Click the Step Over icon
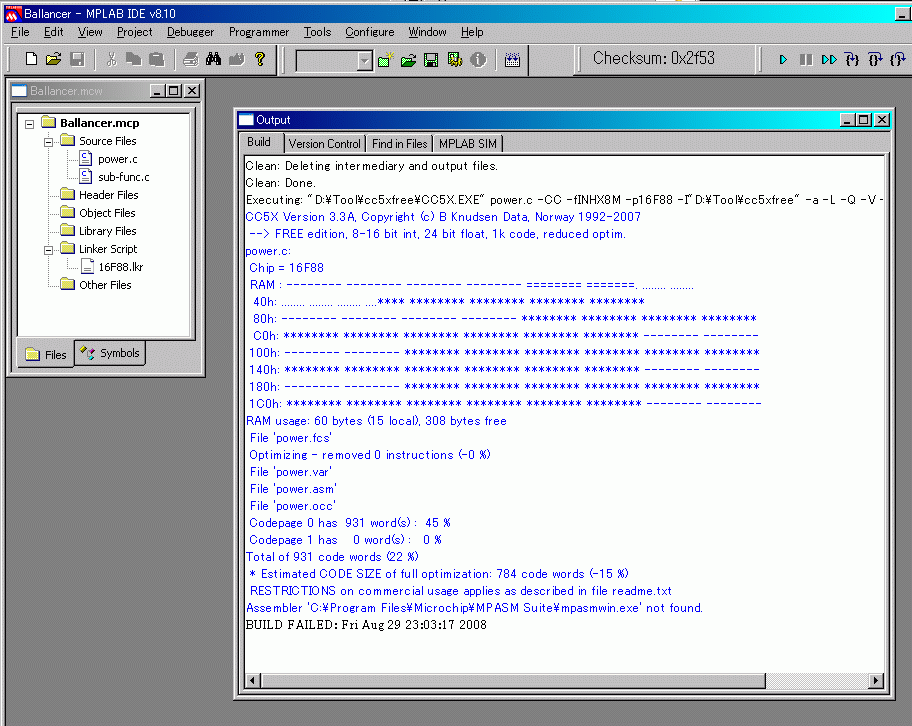The width and height of the screenshot is (912, 726). point(875,59)
